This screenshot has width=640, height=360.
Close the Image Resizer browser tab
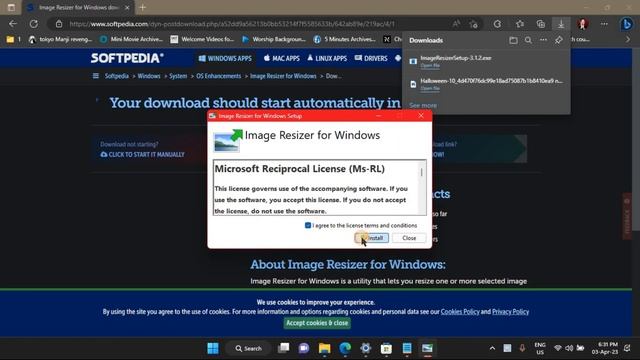point(127,7)
